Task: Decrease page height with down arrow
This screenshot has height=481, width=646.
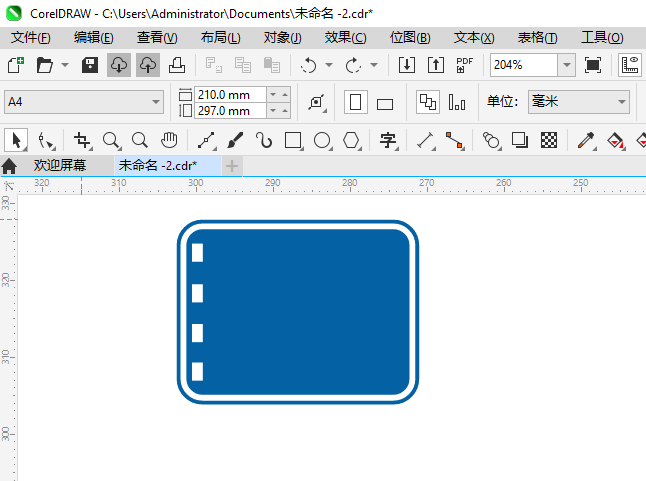Action: pyautogui.click(x=273, y=111)
